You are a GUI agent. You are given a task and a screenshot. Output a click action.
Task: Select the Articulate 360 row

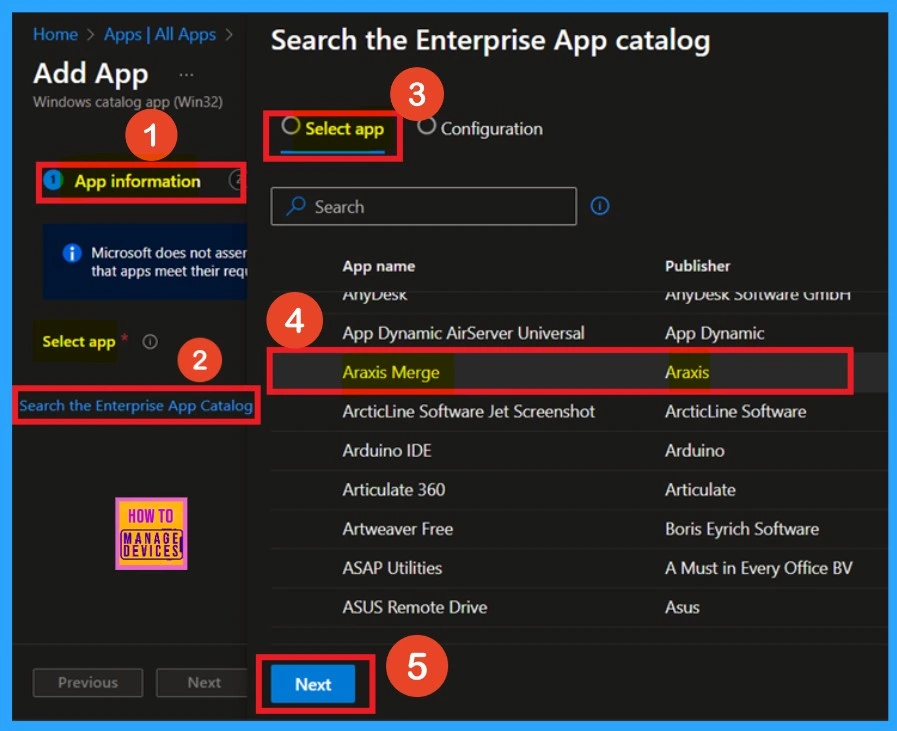point(580,490)
